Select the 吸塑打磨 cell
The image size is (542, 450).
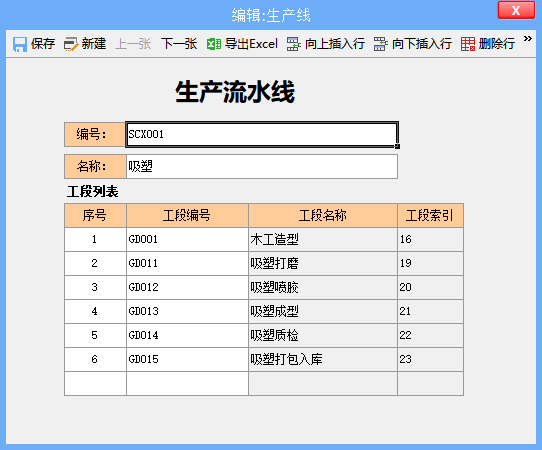coord(323,263)
